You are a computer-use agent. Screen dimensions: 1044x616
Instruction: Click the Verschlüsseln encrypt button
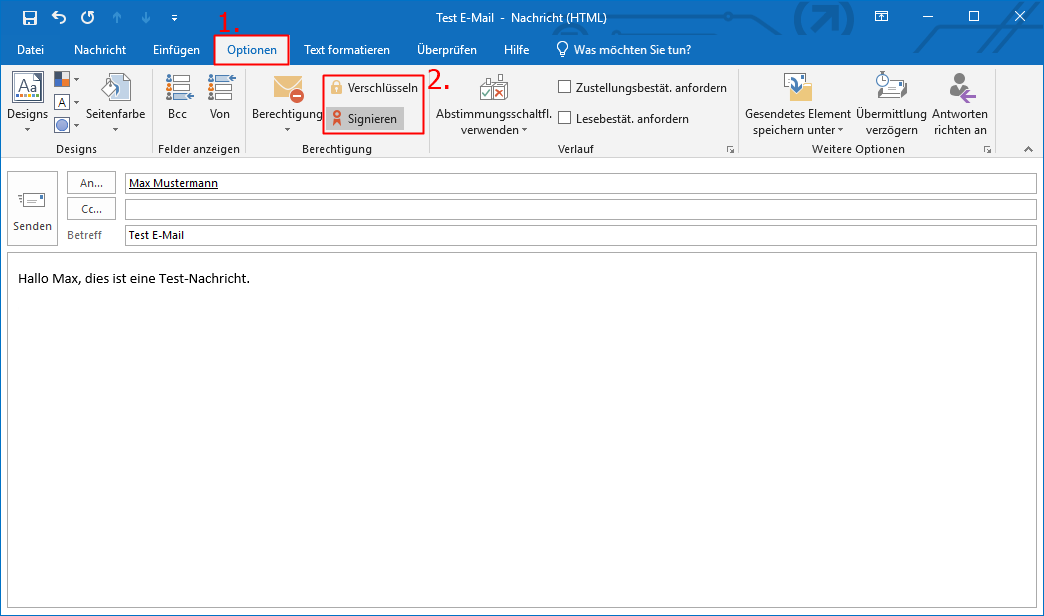[374, 88]
